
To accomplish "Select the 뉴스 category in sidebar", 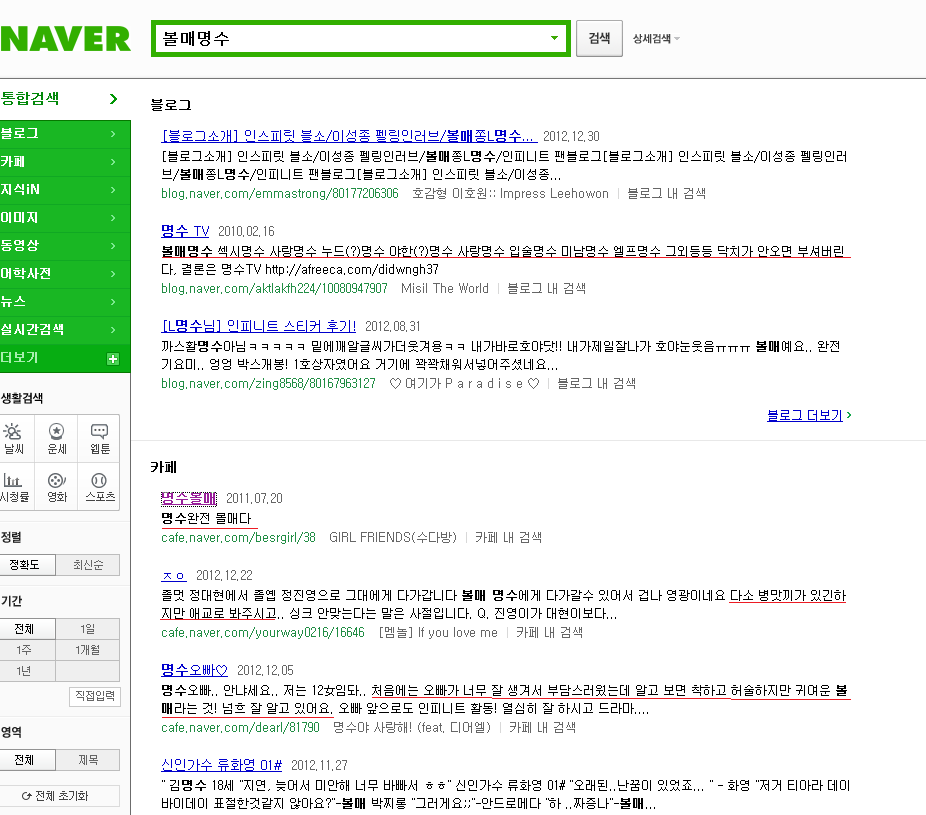I will click(65, 302).
